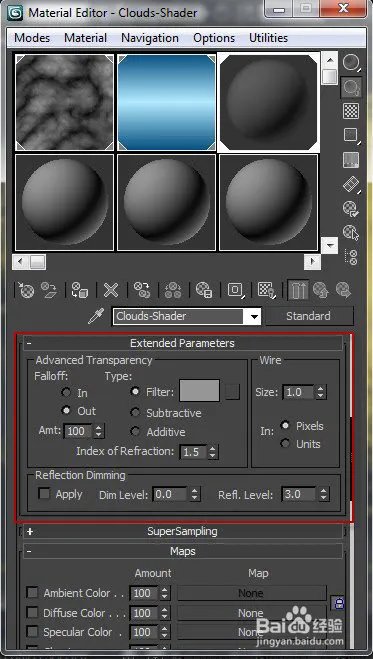Screen dimensions: 373x659
Task: Click the lock icon beside Ambient map
Action: 338,603
